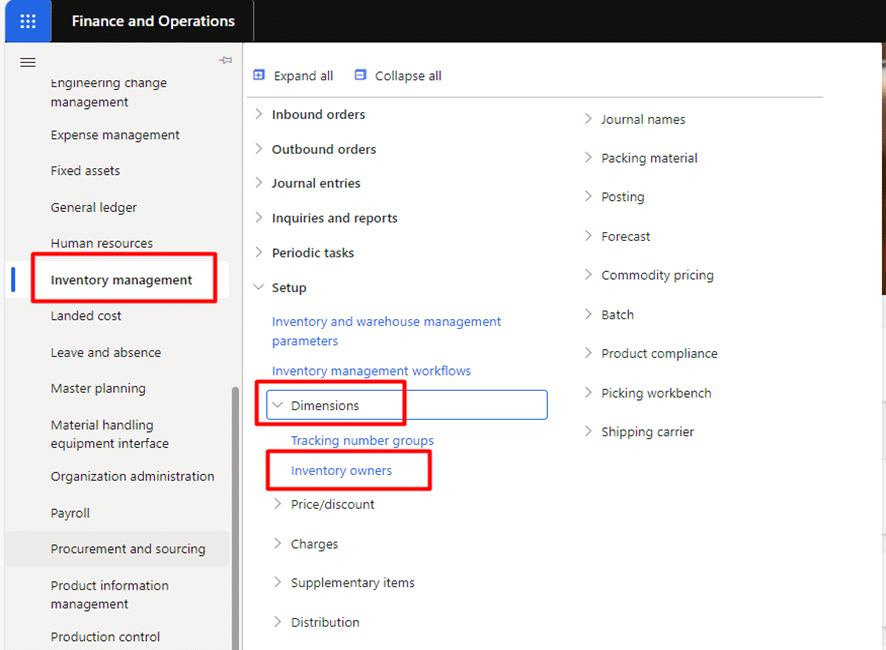Select Inventory management module

click(x=121, y=280)
